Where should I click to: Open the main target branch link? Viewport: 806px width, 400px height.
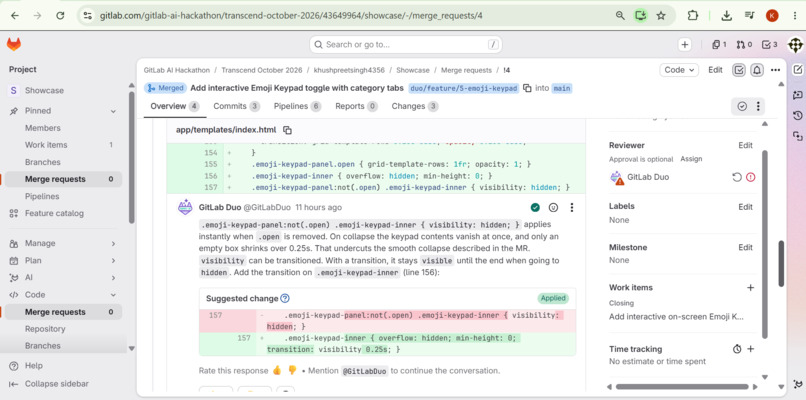click(x=562, y=88)
